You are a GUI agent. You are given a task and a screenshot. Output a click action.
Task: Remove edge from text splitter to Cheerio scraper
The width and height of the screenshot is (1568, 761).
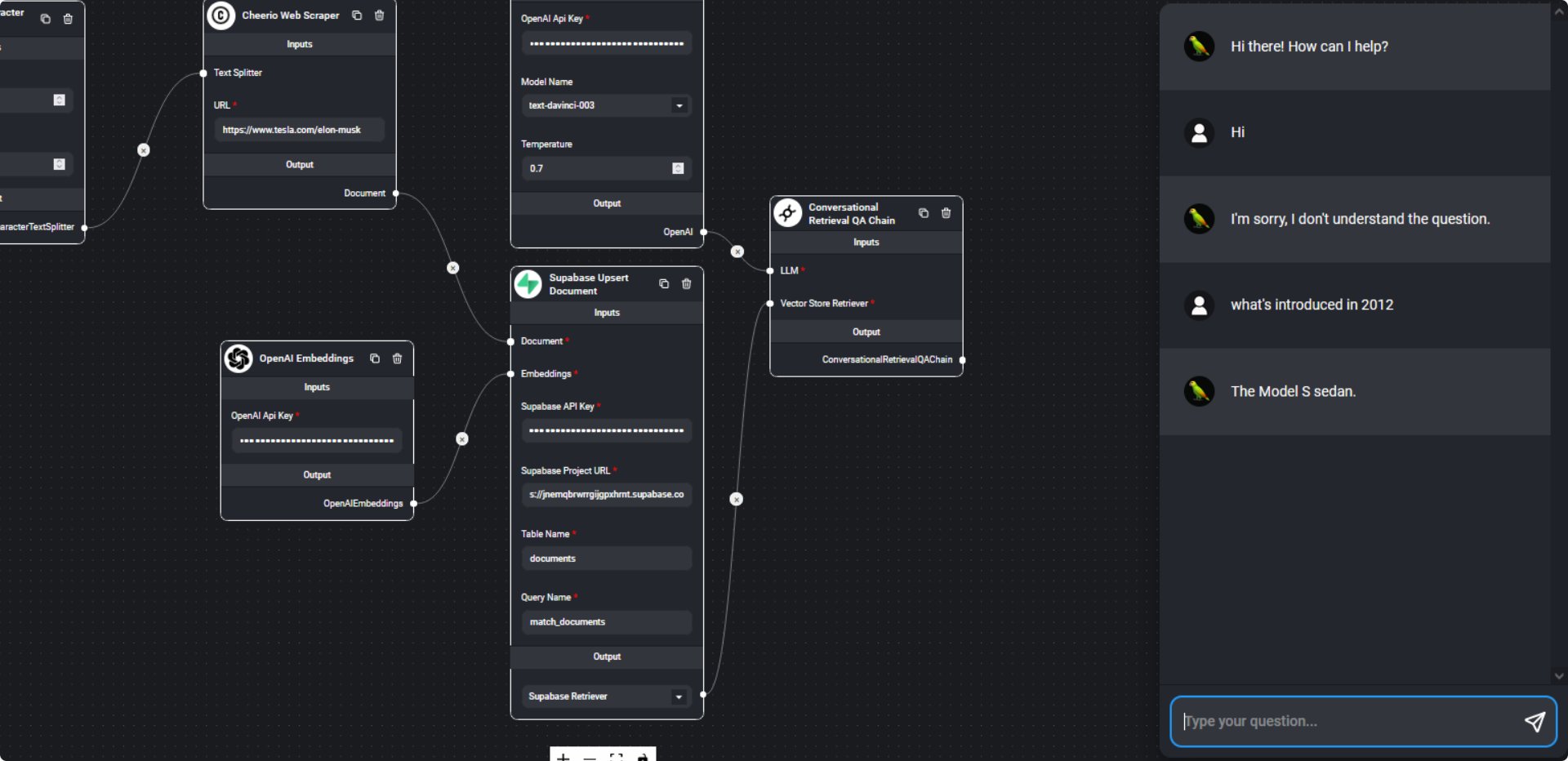[144, 150]
